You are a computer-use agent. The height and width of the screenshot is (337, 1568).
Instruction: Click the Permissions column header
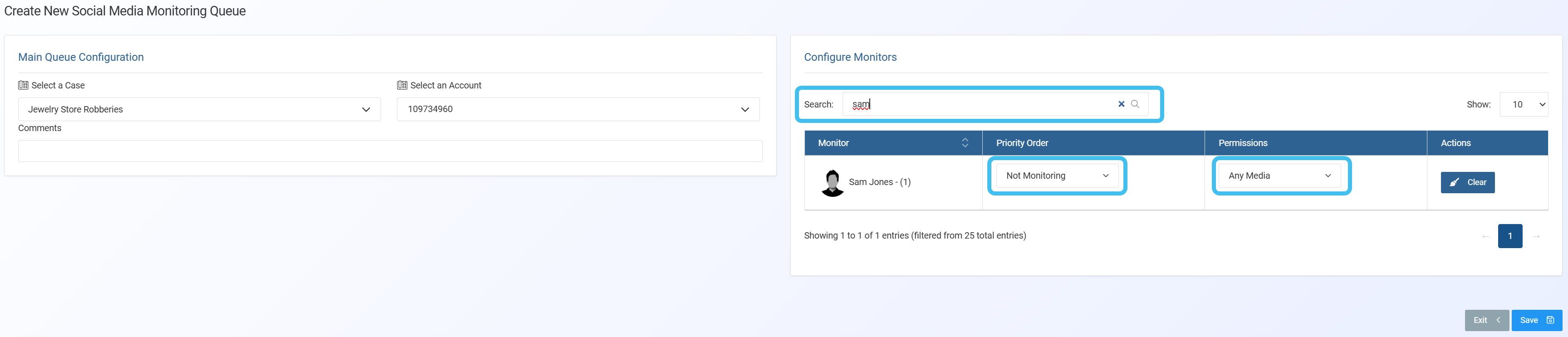(1242, 143)
